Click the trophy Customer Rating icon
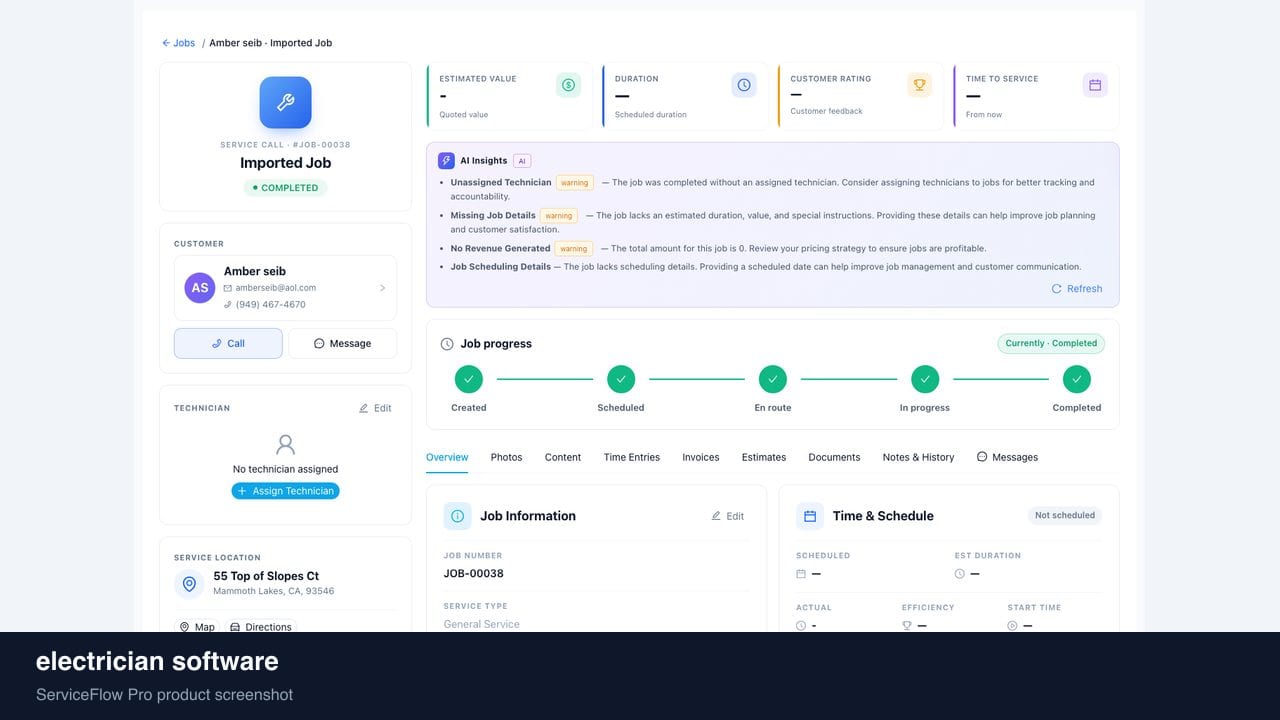1280x720 pixels. tap(919, 85)
